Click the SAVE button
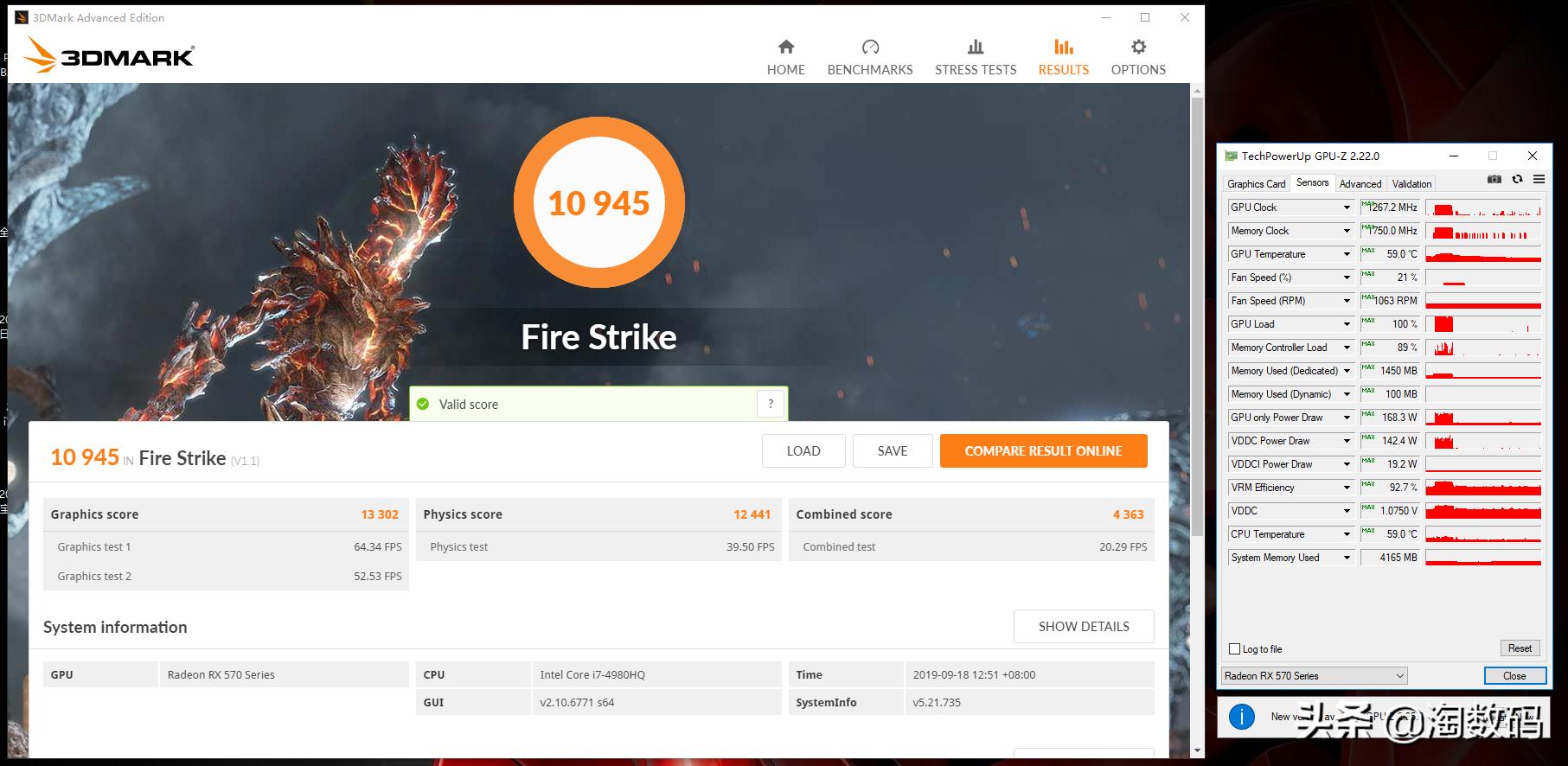Viewport: 1568px width, 766px height. click(893, 450)
